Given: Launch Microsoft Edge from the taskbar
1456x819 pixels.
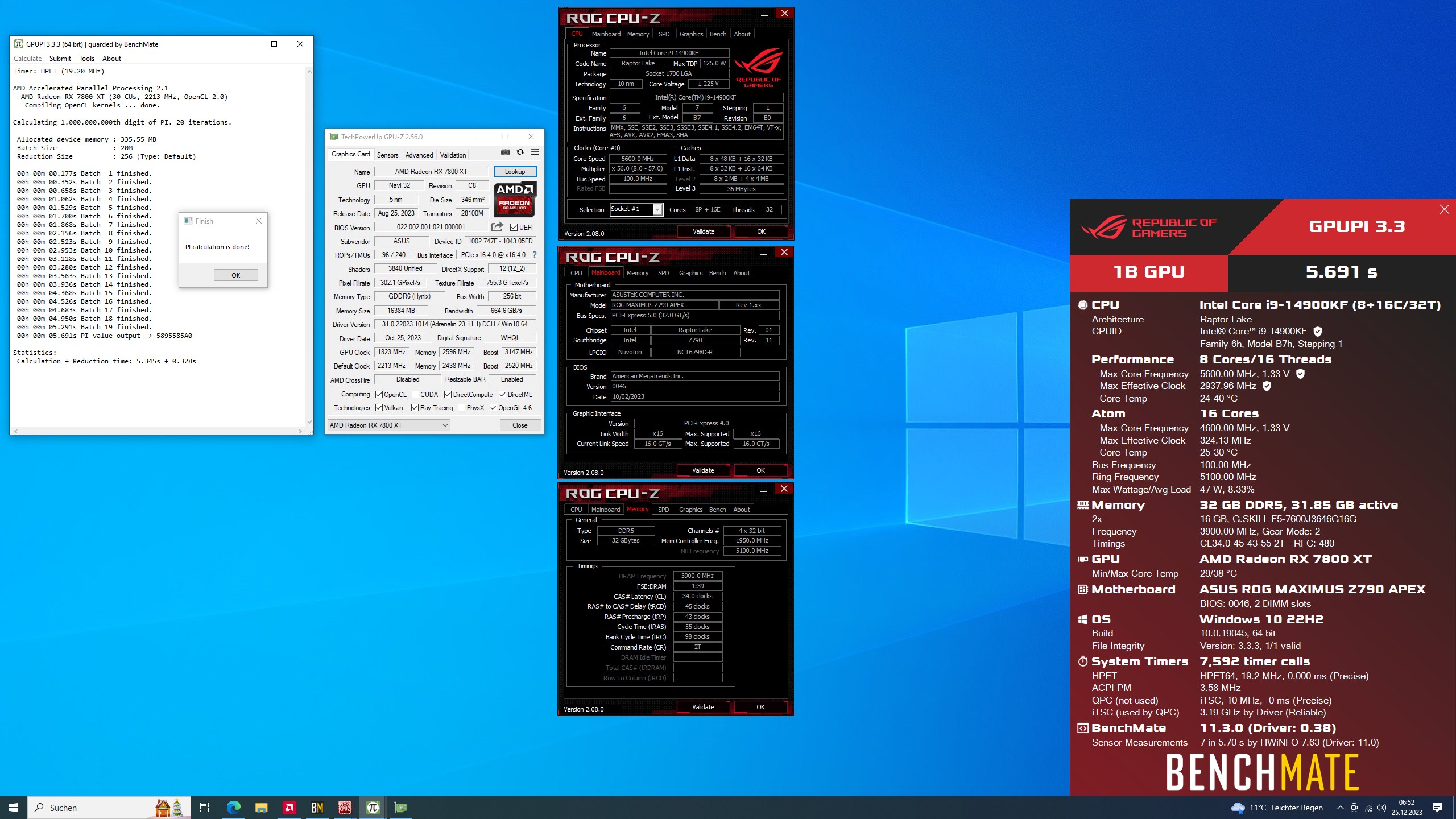Looking at the screenshot, I should click(x=233, y=808).
